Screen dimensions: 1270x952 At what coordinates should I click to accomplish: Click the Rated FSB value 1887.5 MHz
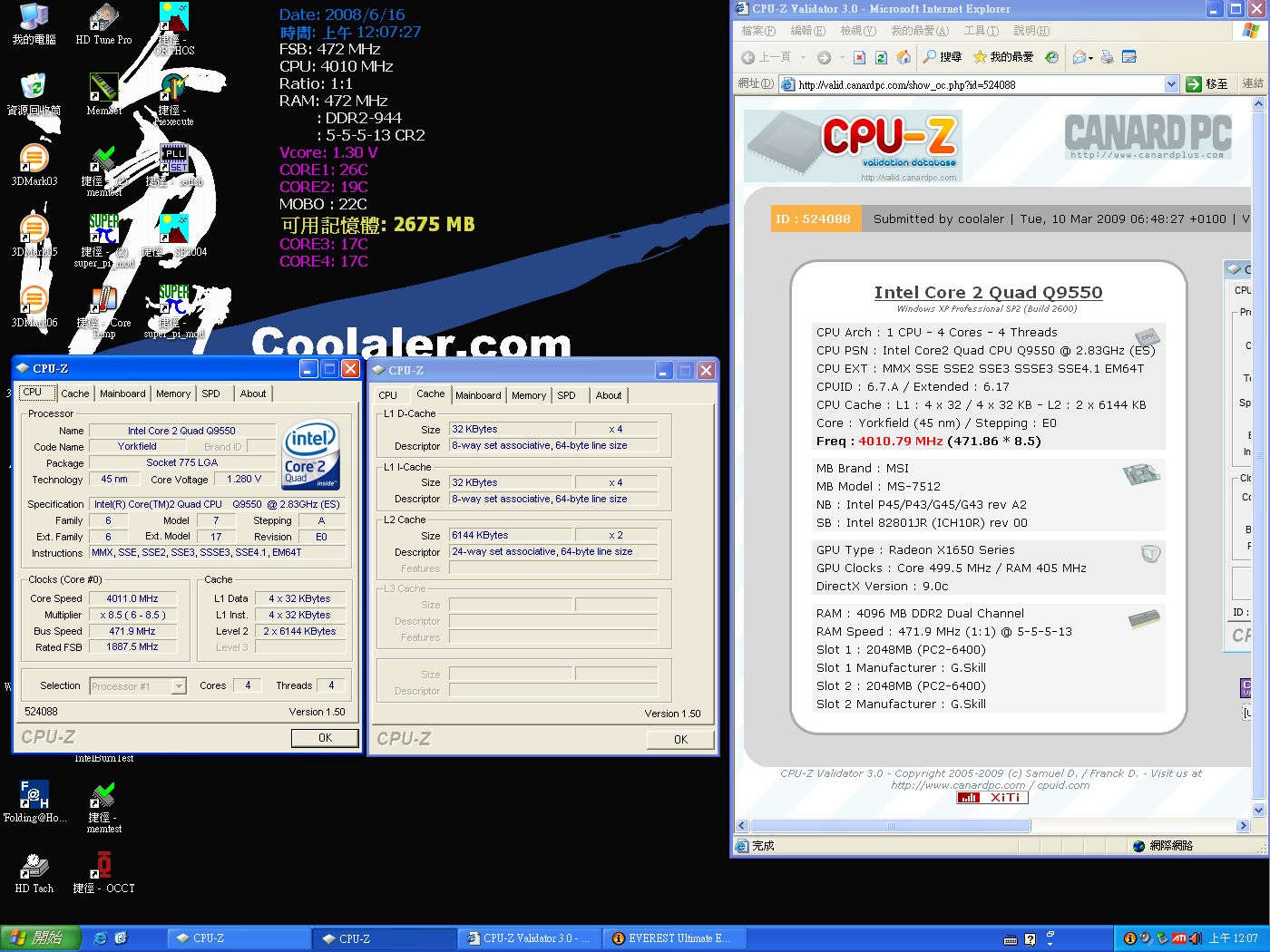[x=132, y=647]
